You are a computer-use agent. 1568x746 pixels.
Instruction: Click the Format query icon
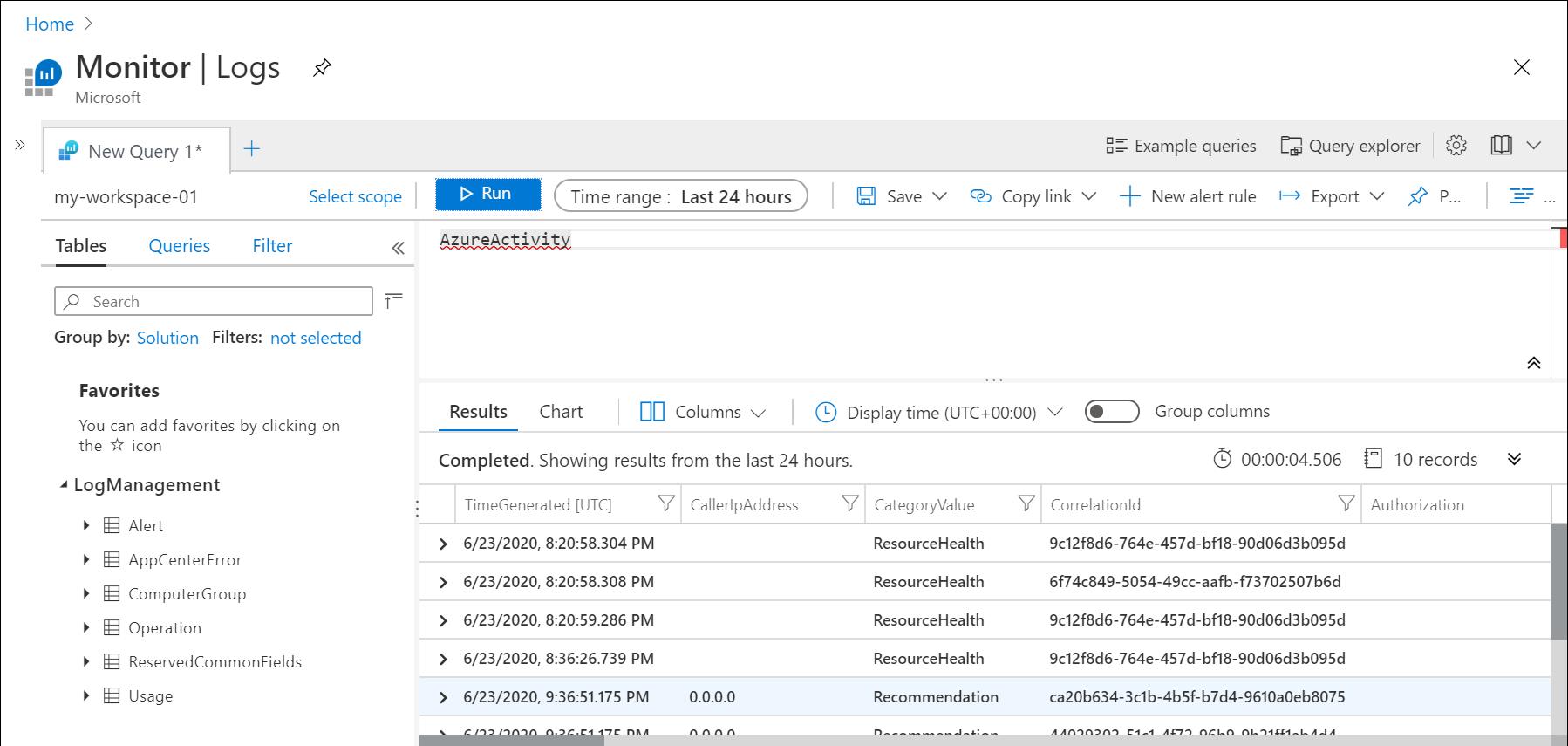(1521, 196)
